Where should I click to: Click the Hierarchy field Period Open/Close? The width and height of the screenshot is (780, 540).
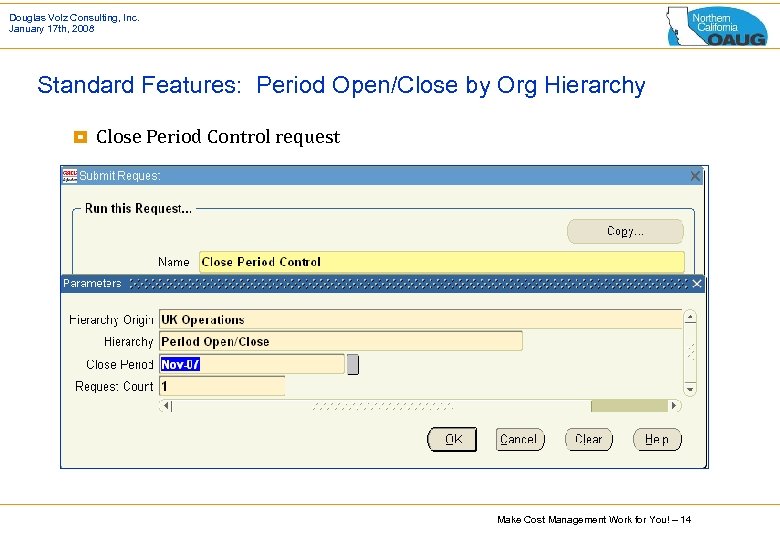click(x=341, y=342)
